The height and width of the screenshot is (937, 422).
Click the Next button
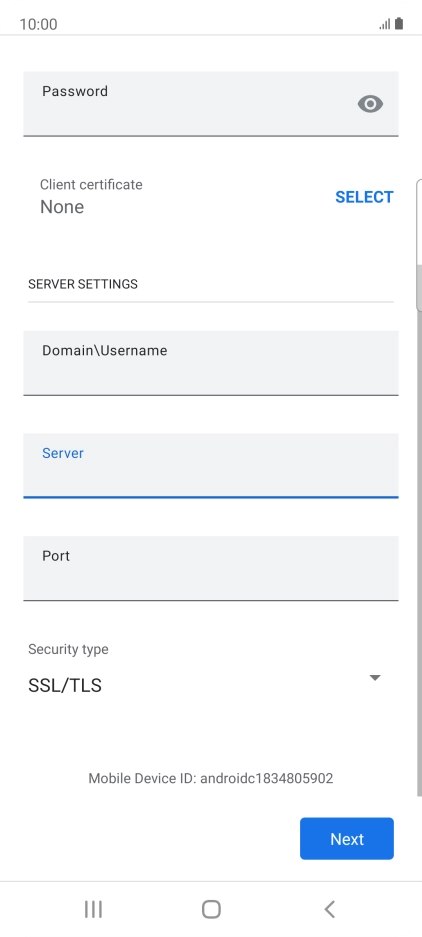[x=347, y=838]
